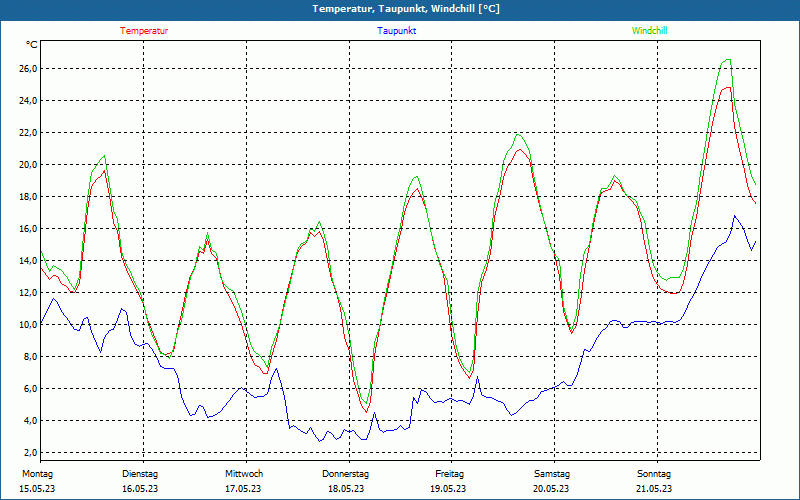
Task: Click the 20,0 y-axis value
Action: pos(29,164)
